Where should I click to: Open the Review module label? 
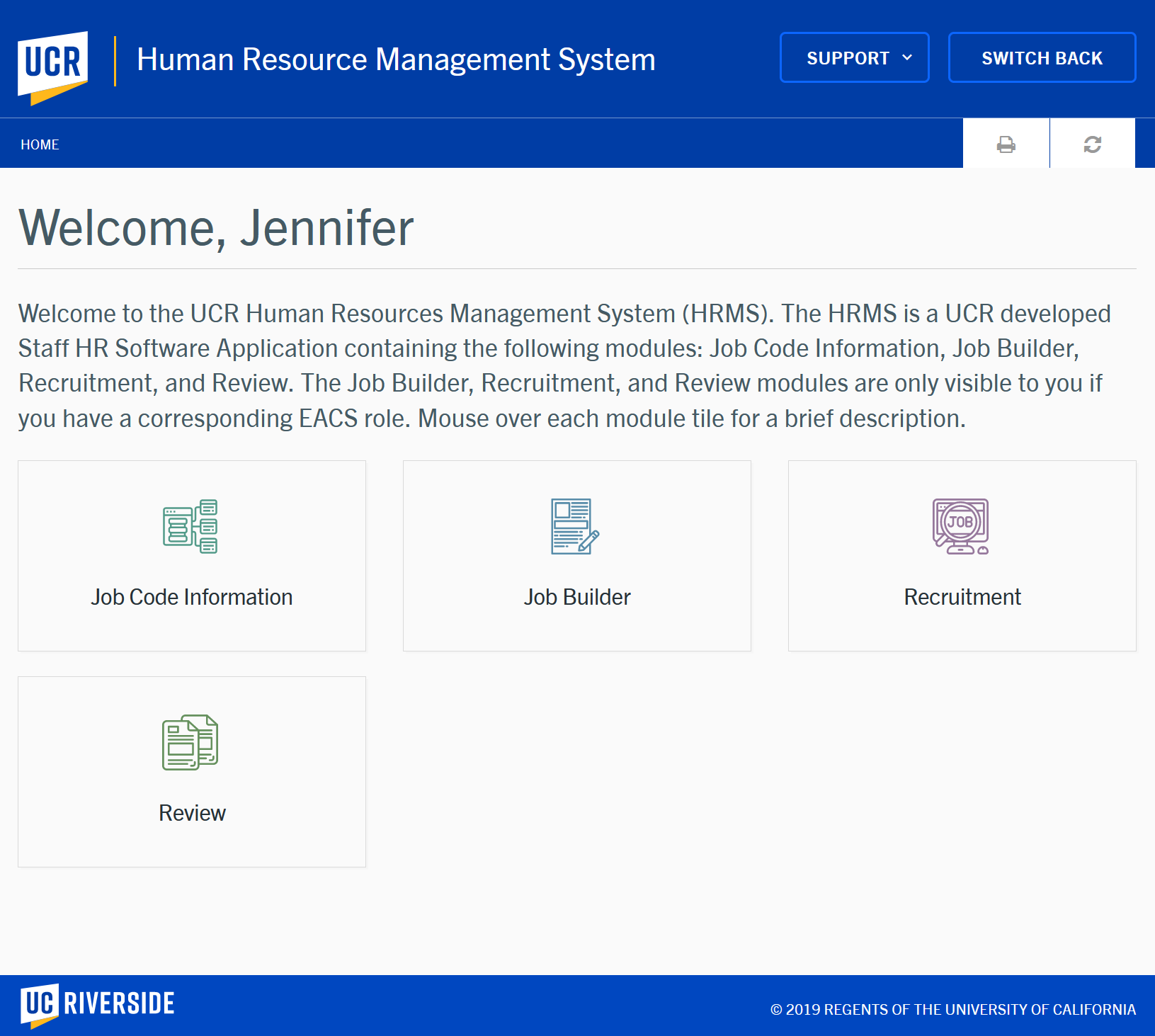coord(192,813)
